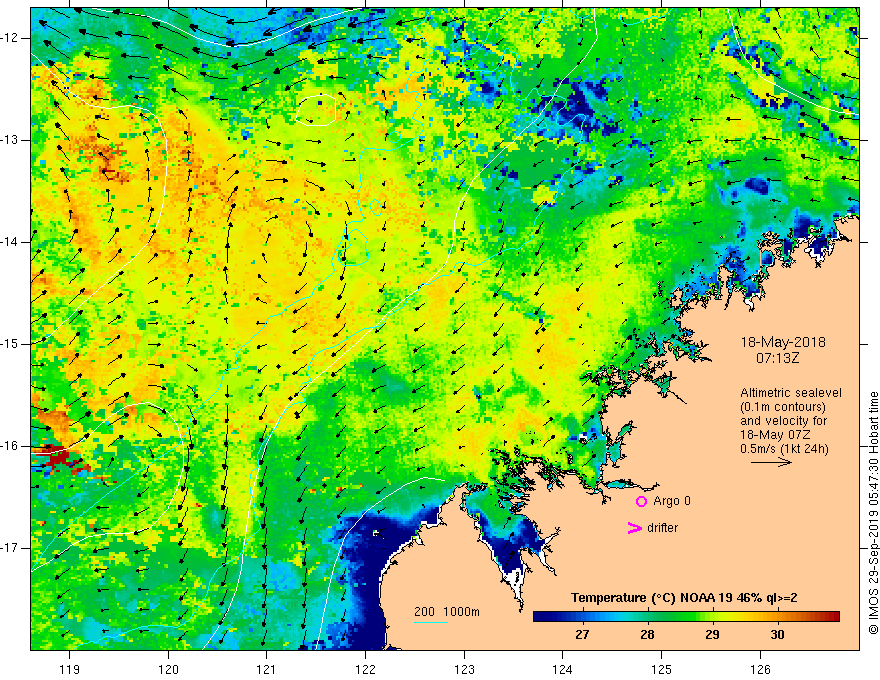Click the color bar value 28
This screenshot has width=880, height=680.
tap(647, 635)
